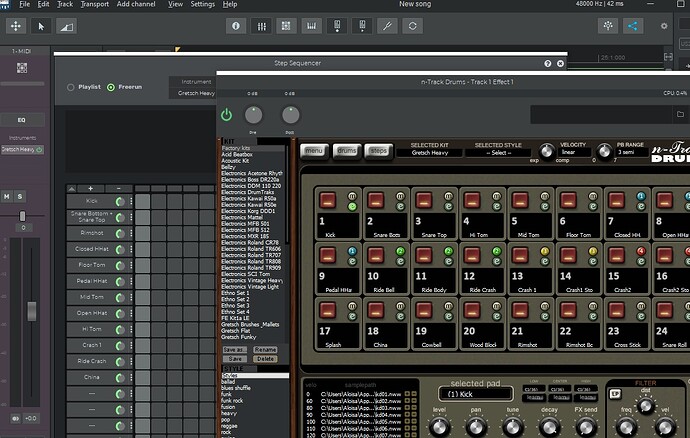Open the Velocity 'linear' dropdown
This screenshot has width=690, height=438.
(575, 152)
